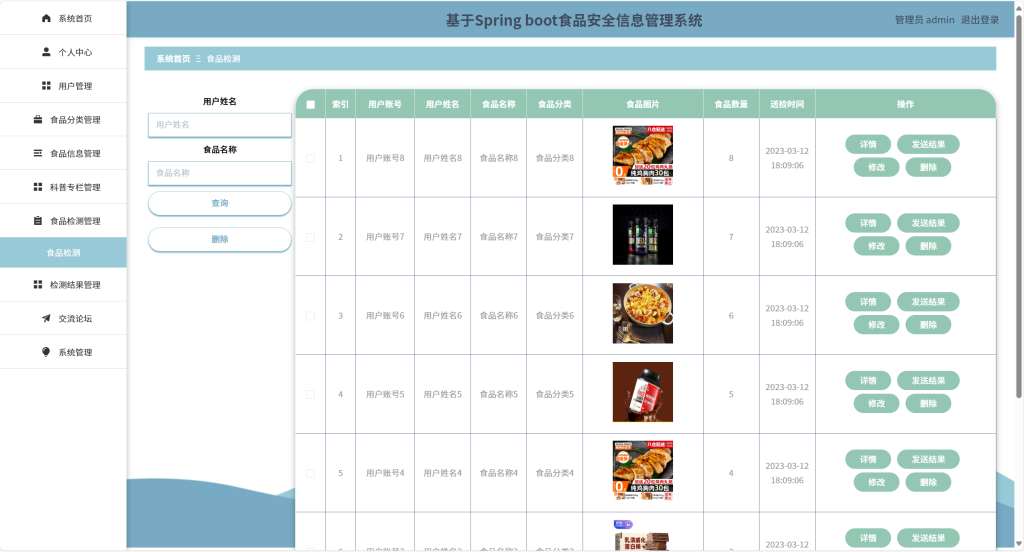This screenshot has height=552, width=1024.
Task: Click the 食品数量 column header
Action: point(731,105)
